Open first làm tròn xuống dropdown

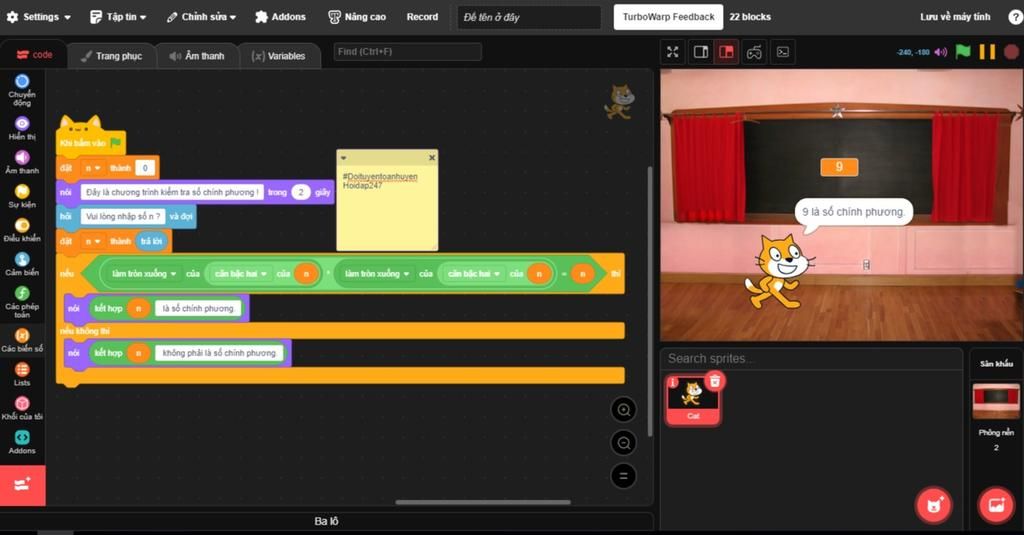144,274
